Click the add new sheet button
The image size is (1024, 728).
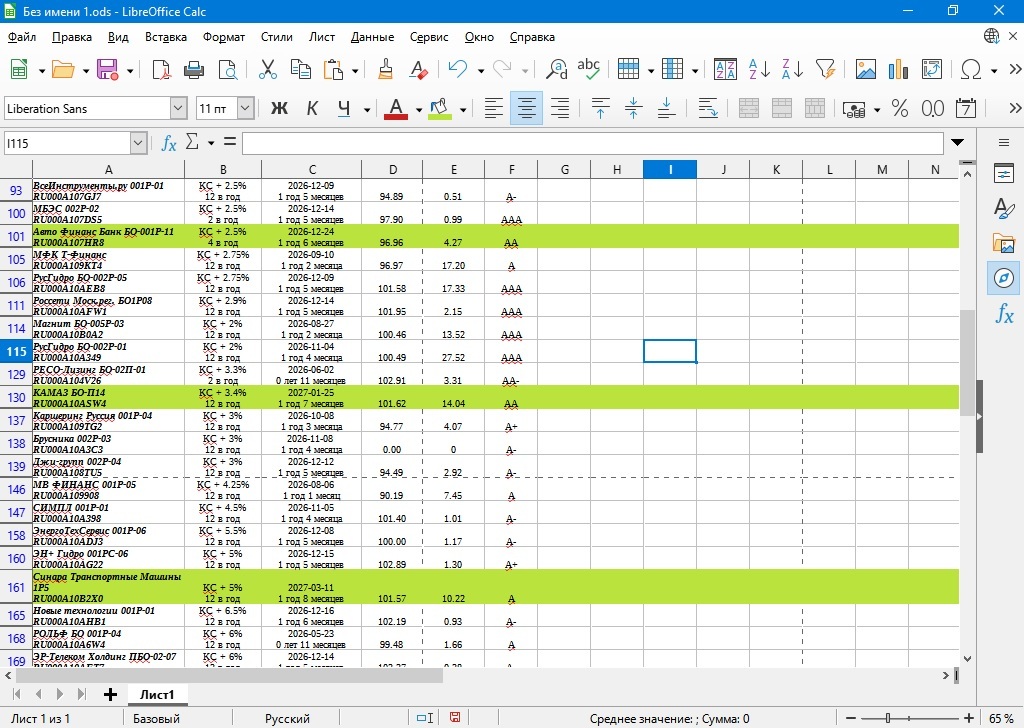[x=110, y=694]
